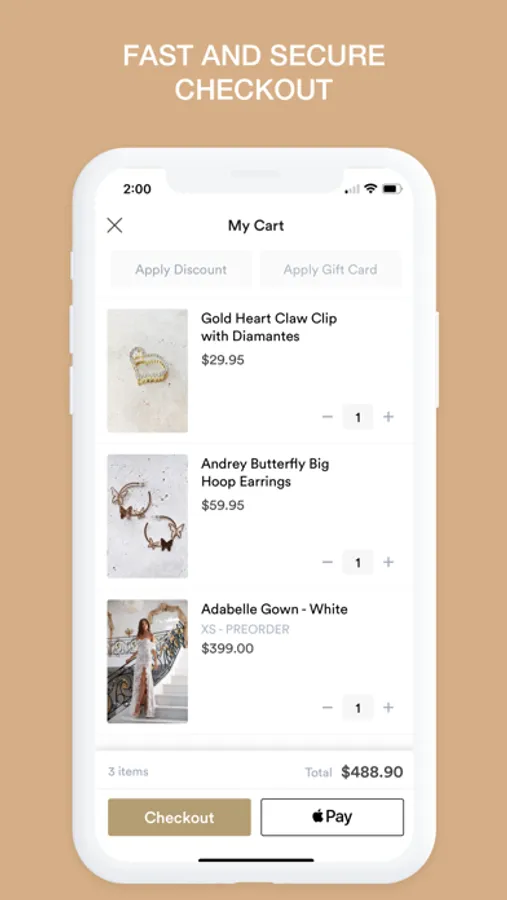Screen dimensions: 507x900
Task: Increase quantity of Gold Heart Claw Clip
Action: (388, 417)
